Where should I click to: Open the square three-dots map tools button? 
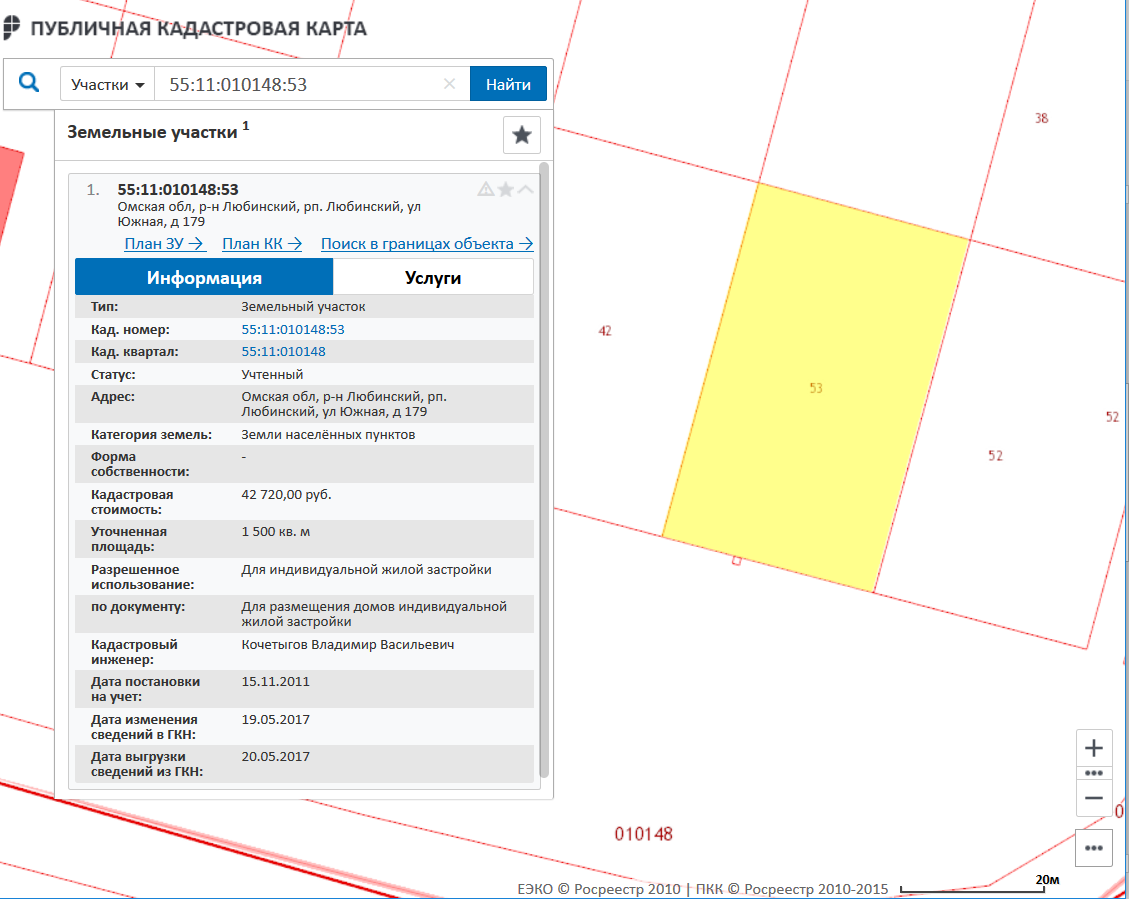click(1093, 848)
